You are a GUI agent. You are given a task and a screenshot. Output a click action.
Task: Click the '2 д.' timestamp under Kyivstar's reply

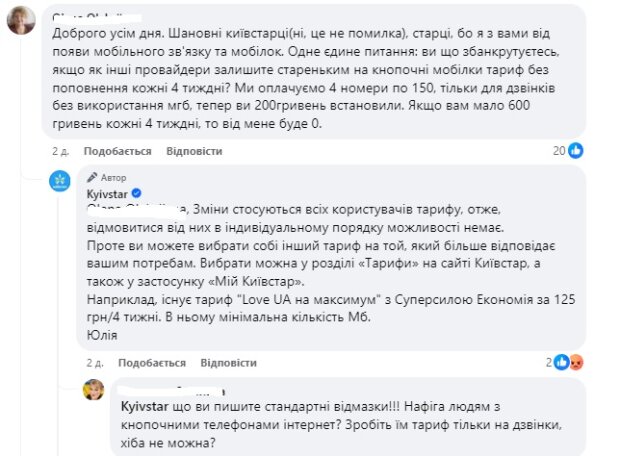(95, 361)
